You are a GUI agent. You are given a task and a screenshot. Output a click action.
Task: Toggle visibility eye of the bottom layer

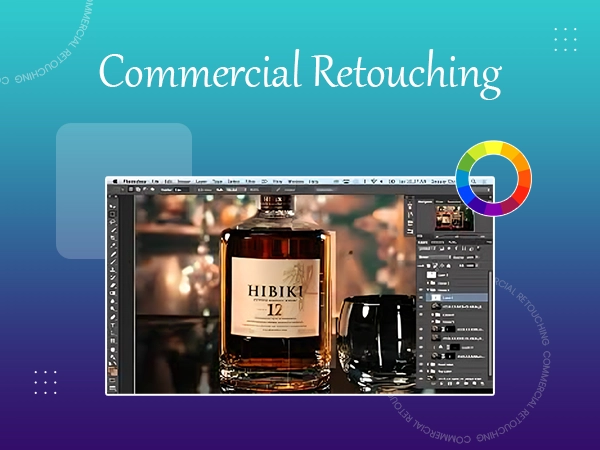pyautogui.click(x=420, y=378)
